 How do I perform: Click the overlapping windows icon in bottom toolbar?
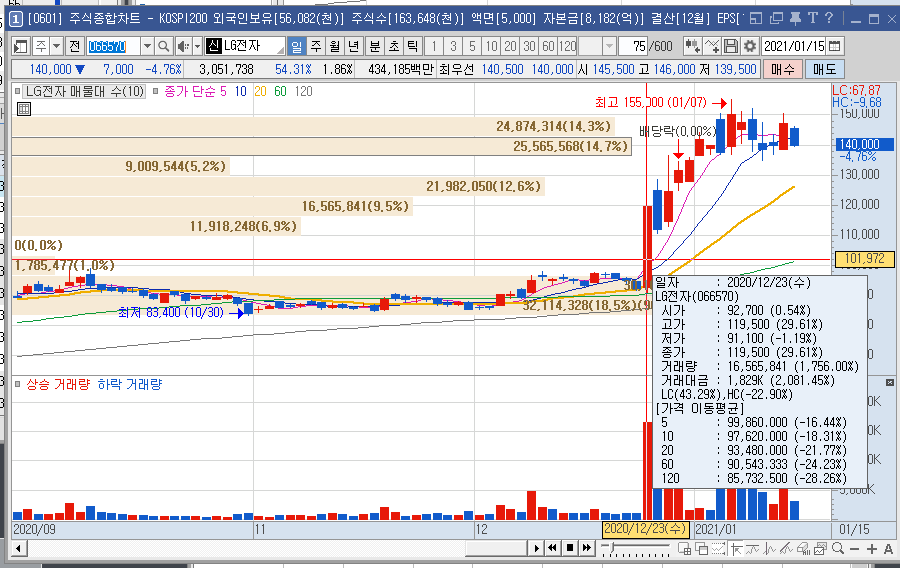pyautogui.click(x=701, y=549)
